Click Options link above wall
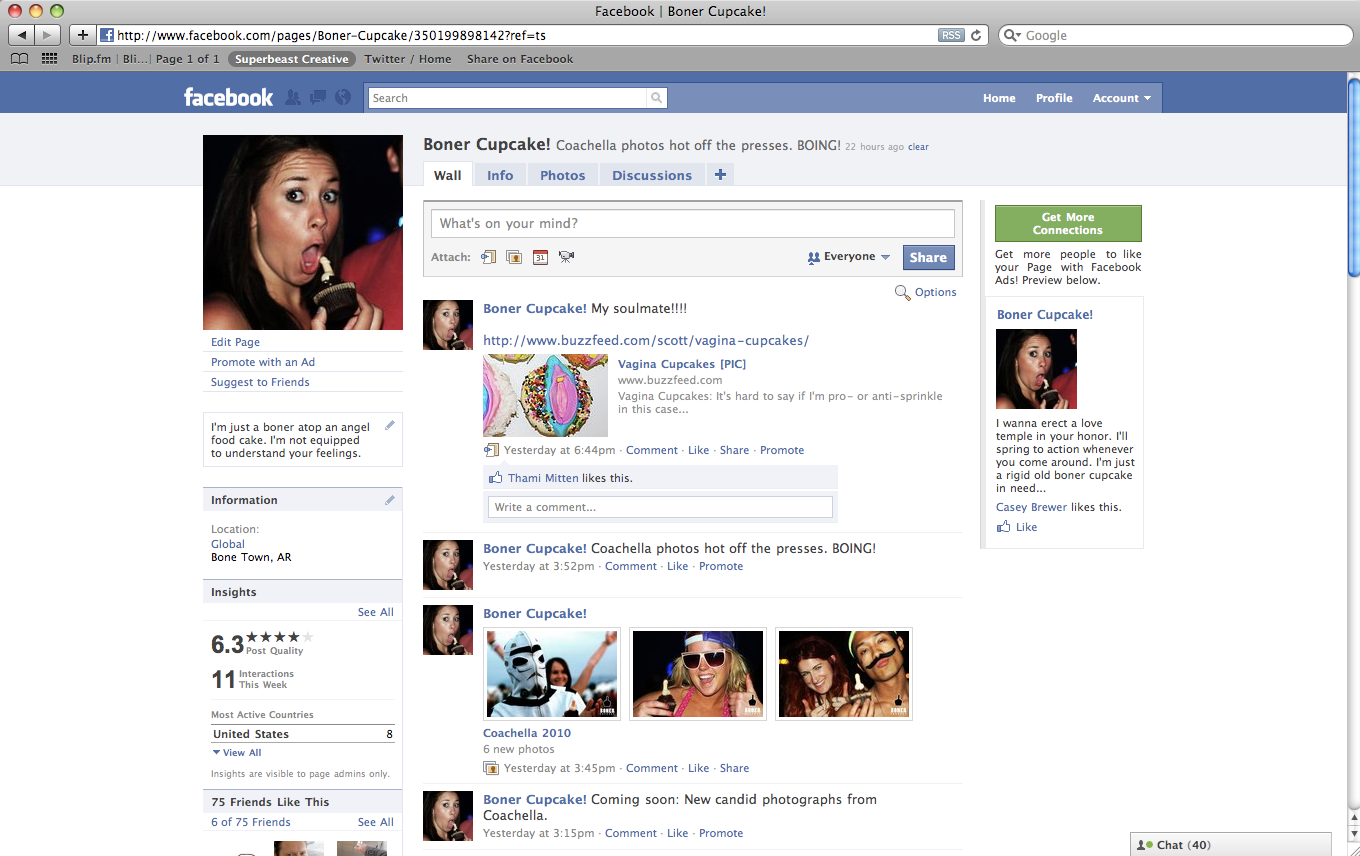1360x856 pixels. click(x=936, y=292)
